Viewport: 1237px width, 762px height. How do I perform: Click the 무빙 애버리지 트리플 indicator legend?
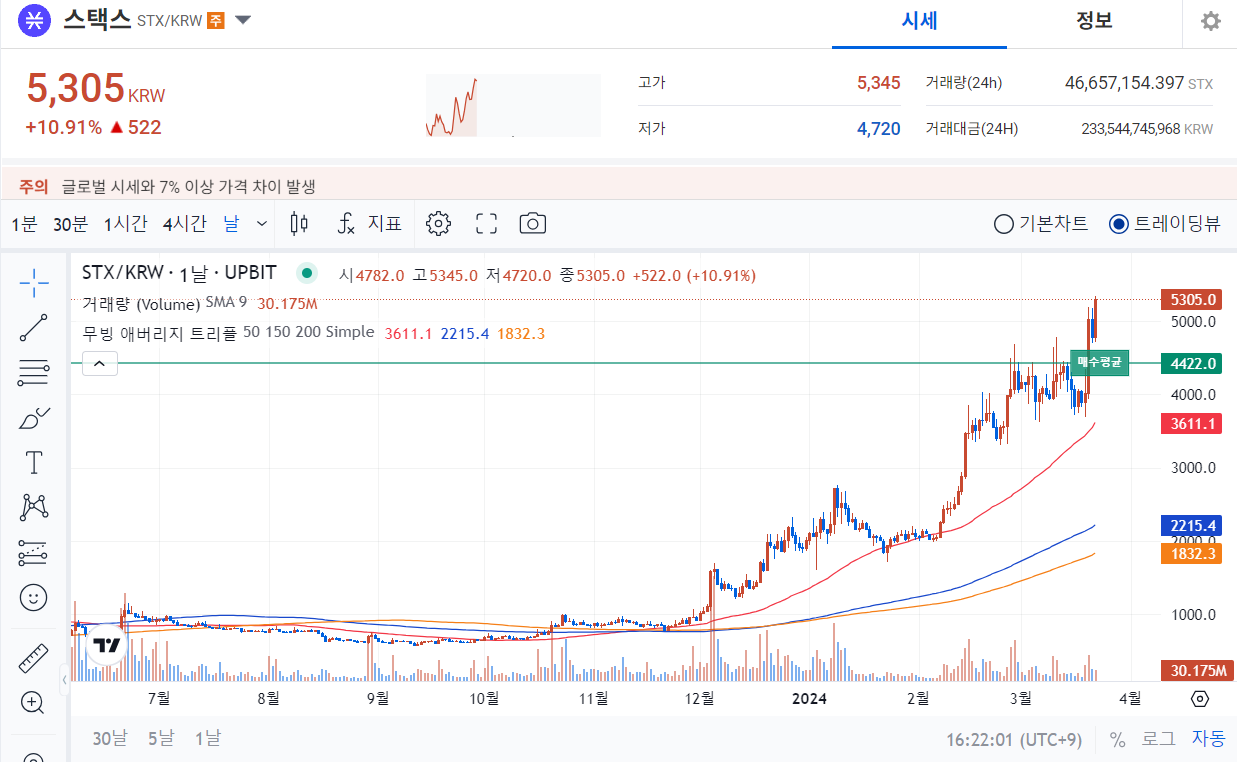tap(160, 332)
